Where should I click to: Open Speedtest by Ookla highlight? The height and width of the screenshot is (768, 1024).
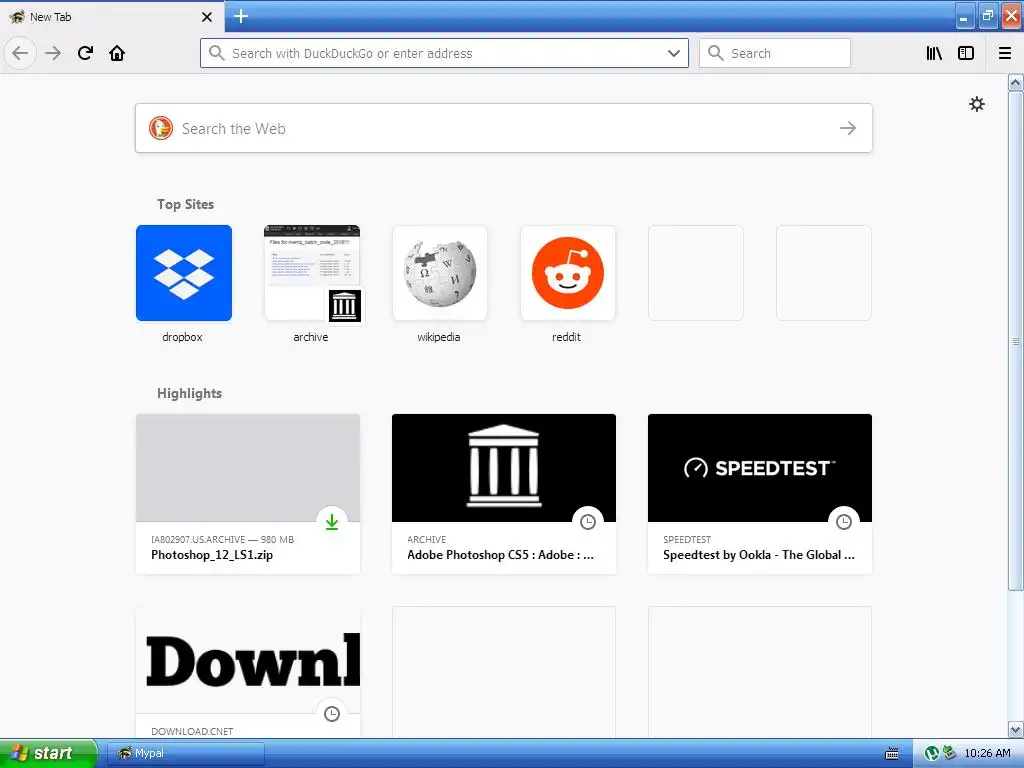point(760,494)
